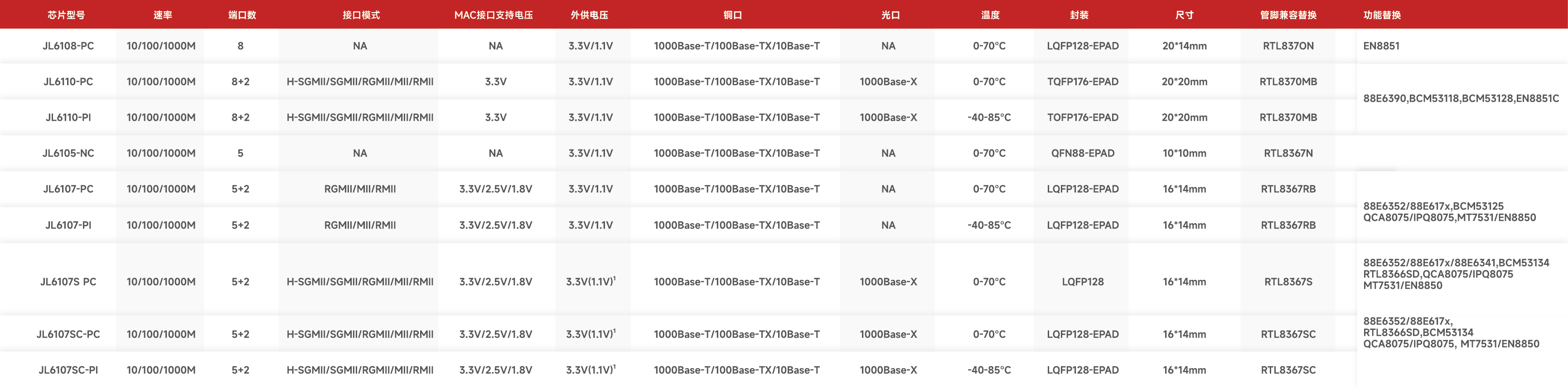Click the LQFP128 package in JL6107S row

pyautogui.click(x=1082, y=282)
